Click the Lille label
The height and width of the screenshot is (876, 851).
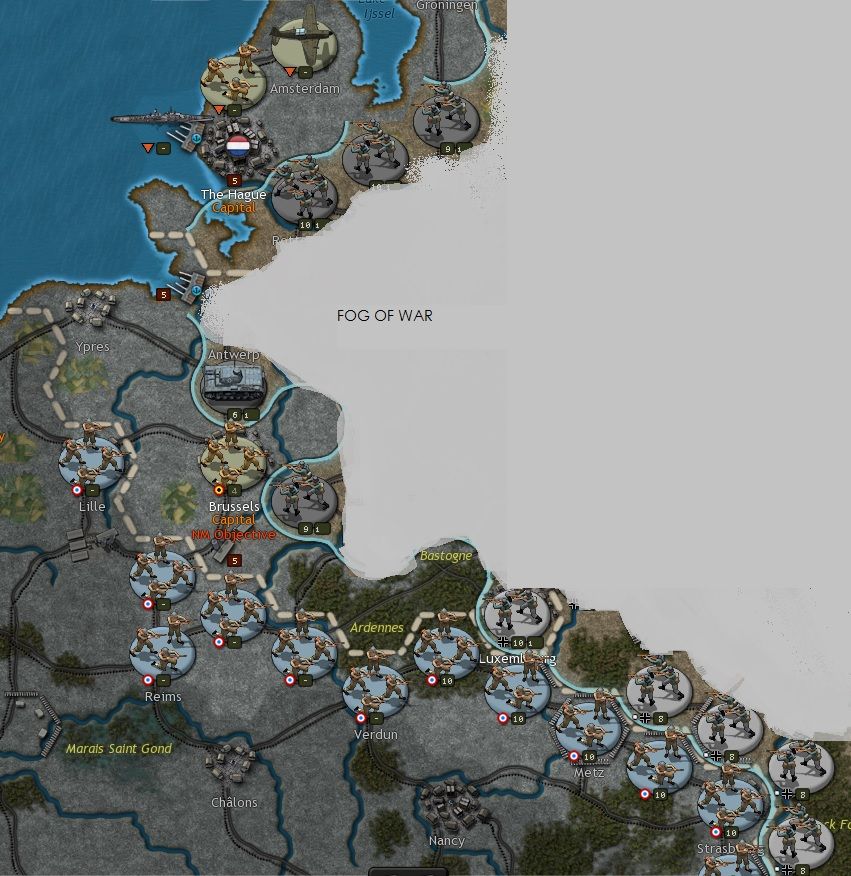(x=92, y=506)
